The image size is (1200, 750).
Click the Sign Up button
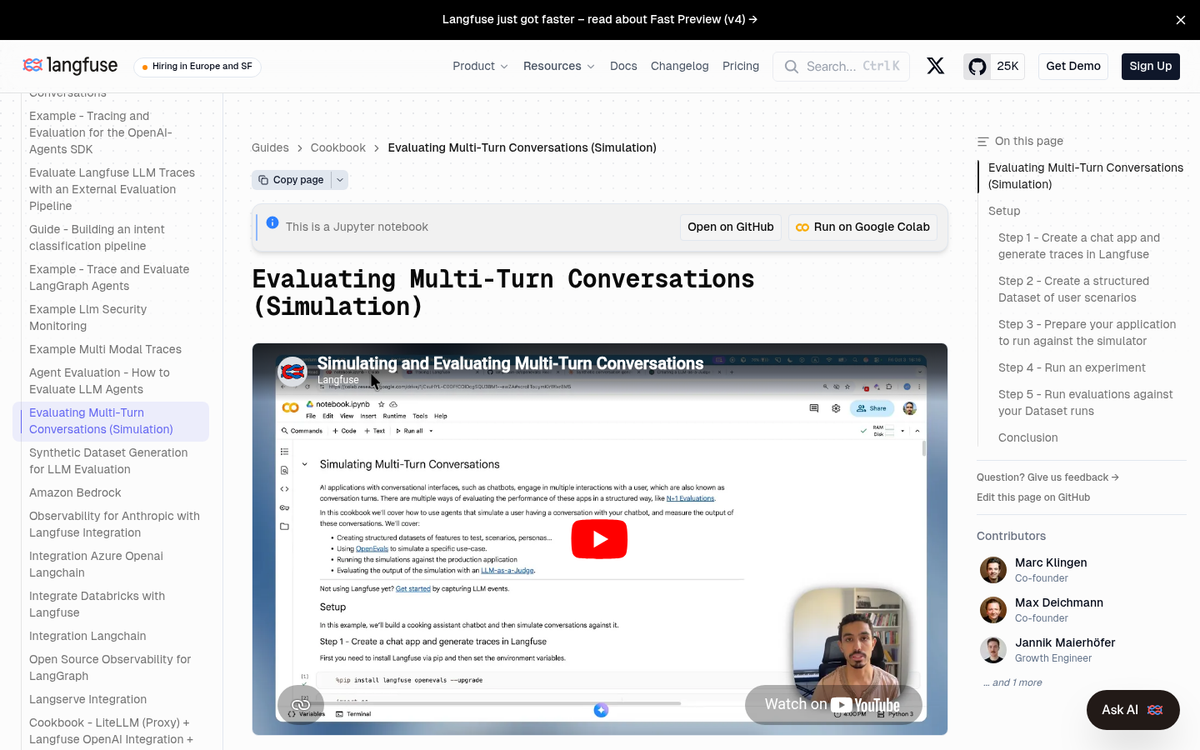point(1150,66)
